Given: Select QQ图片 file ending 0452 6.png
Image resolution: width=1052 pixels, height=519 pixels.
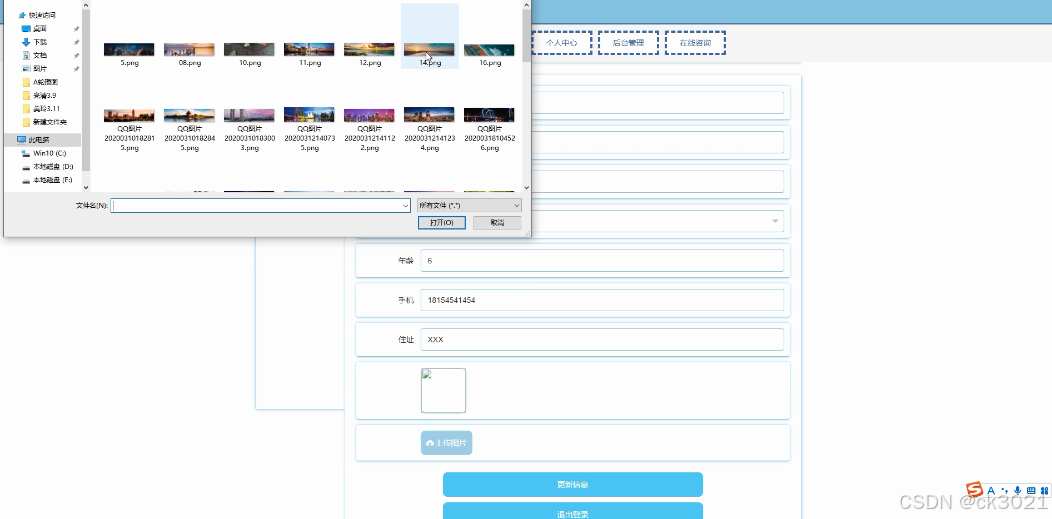Looking at the screenshot, I should 489,129.
